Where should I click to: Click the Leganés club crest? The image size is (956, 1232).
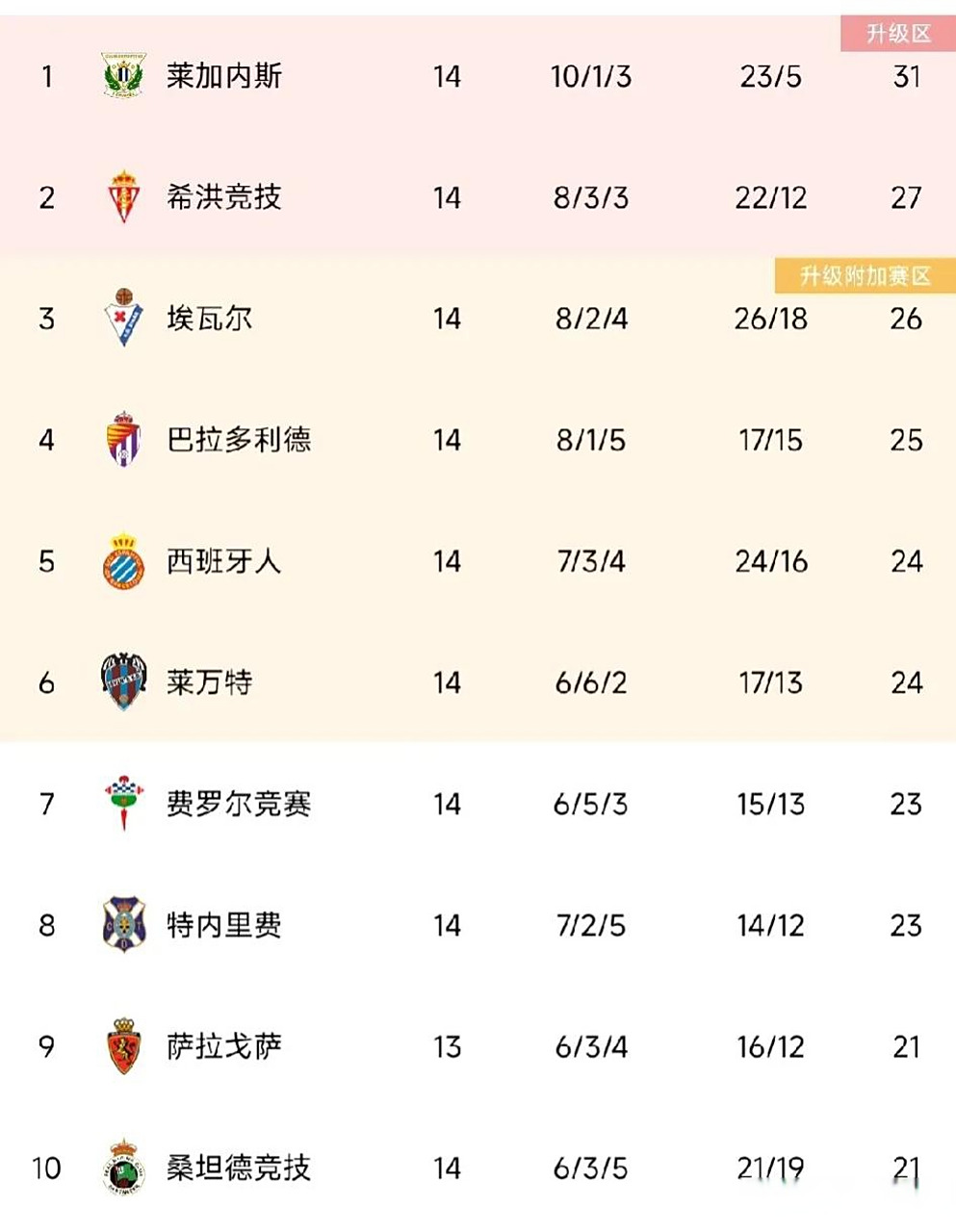[x=123, y=76]
